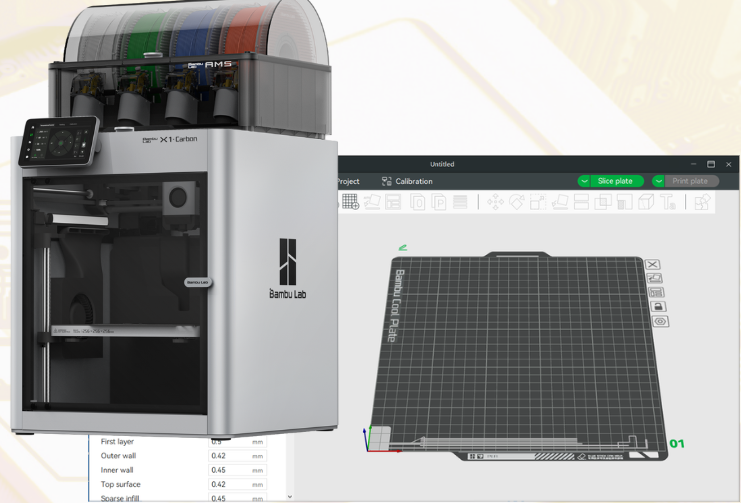Click the Auto Orient toolbar icon

point(371,202)
